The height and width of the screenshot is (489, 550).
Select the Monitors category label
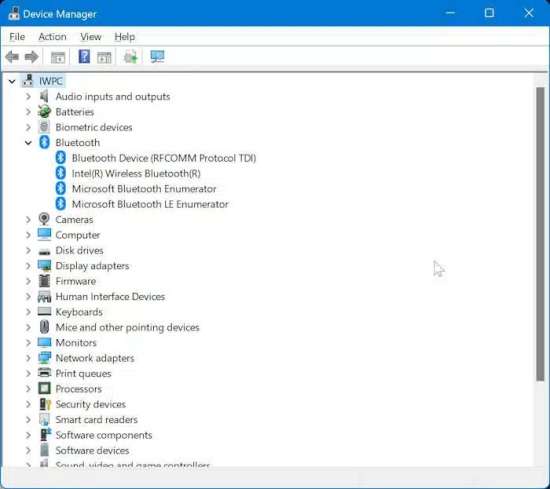(x=76, y=343)
